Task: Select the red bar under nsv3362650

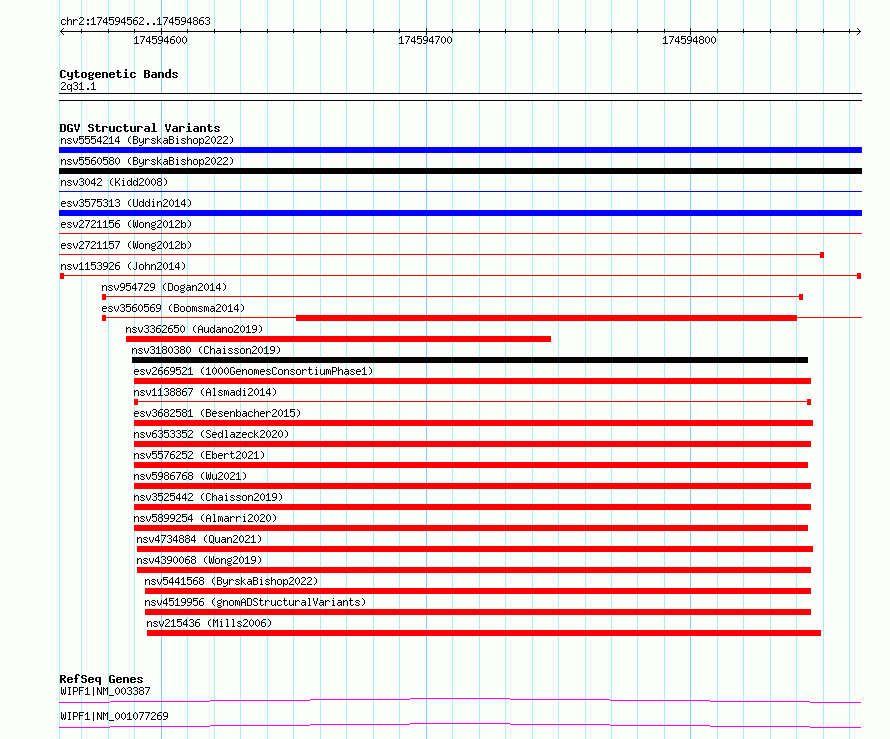Action: point(338,339)
